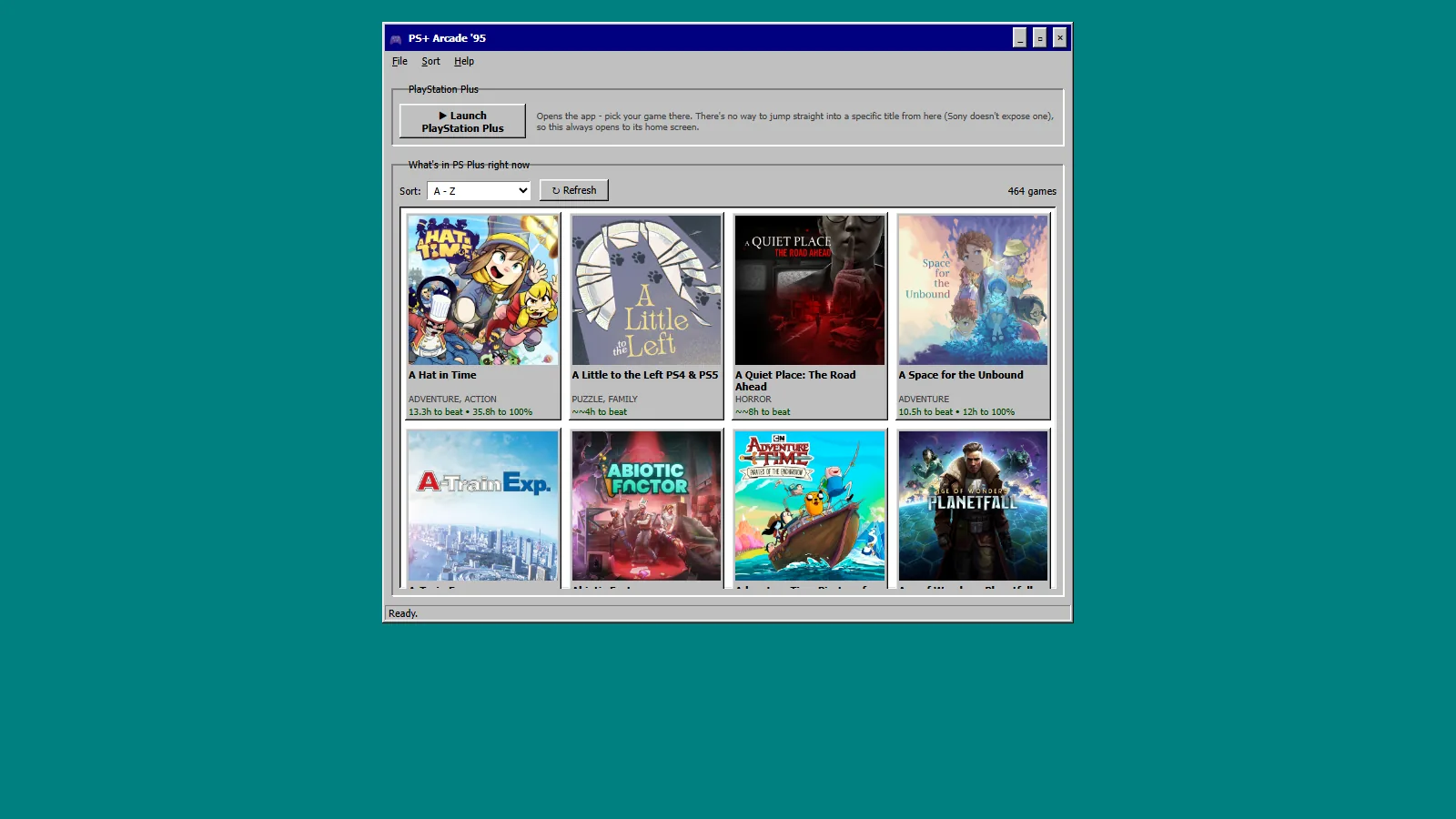This screenshot has width=1456, height=819.
Task: Select A-Train Exp. cover art
Action: (x=483, y=506)
